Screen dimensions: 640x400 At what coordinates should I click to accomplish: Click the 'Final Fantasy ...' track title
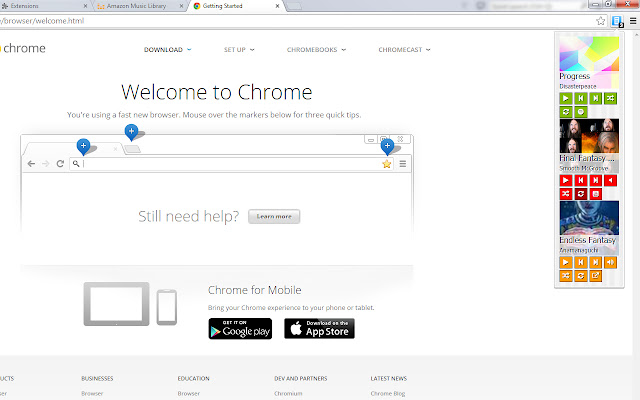click(587, 158)
